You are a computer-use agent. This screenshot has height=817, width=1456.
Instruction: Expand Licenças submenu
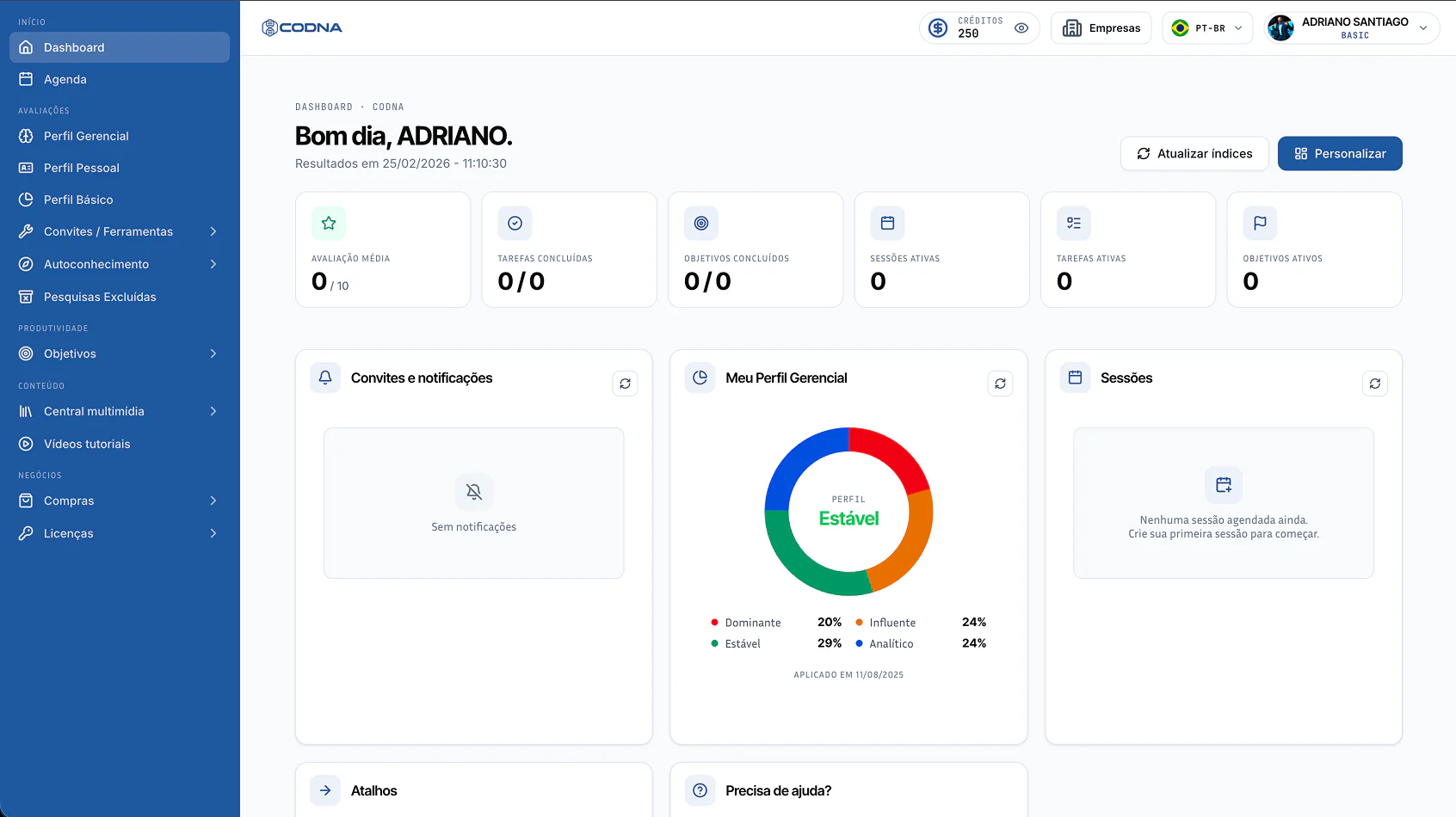click(213, 533)
